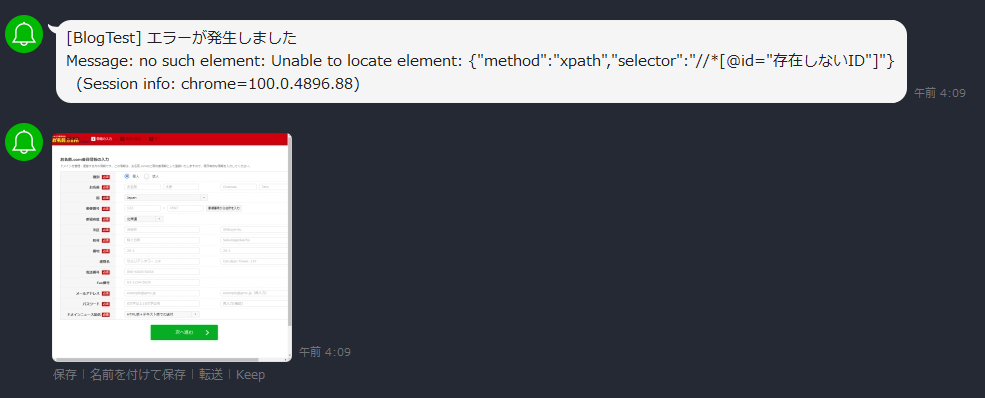Click the メールアドレス input field in the form

tap(162, 293)
